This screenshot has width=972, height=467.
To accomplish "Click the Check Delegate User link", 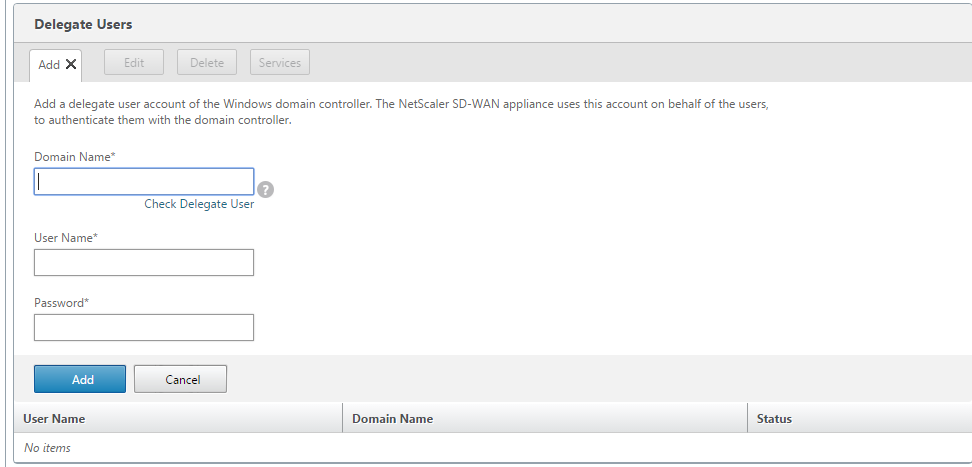I will (x=199, y=204).
